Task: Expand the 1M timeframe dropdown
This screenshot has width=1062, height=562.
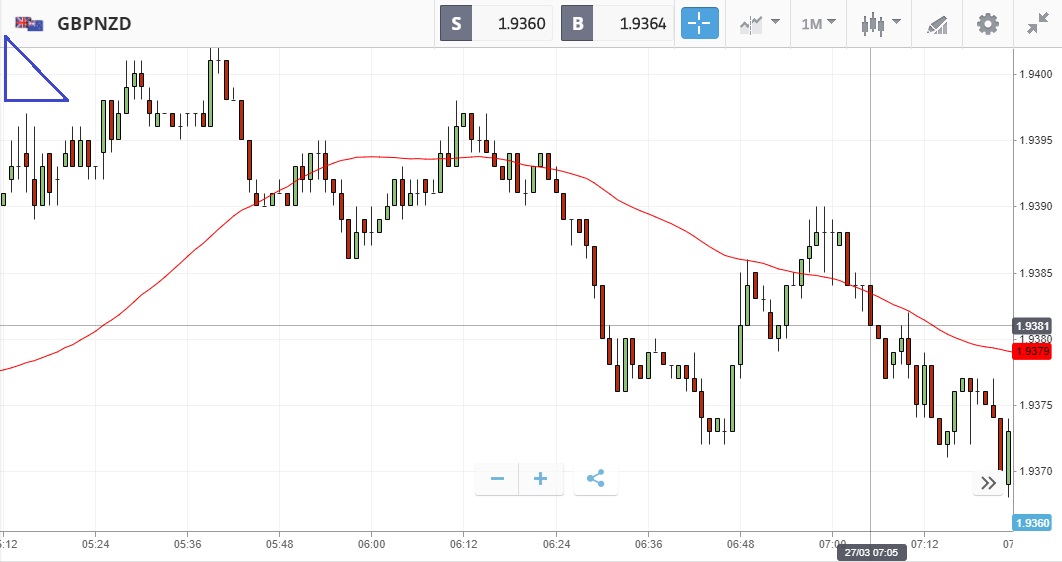Action: [x=818, y=23]
